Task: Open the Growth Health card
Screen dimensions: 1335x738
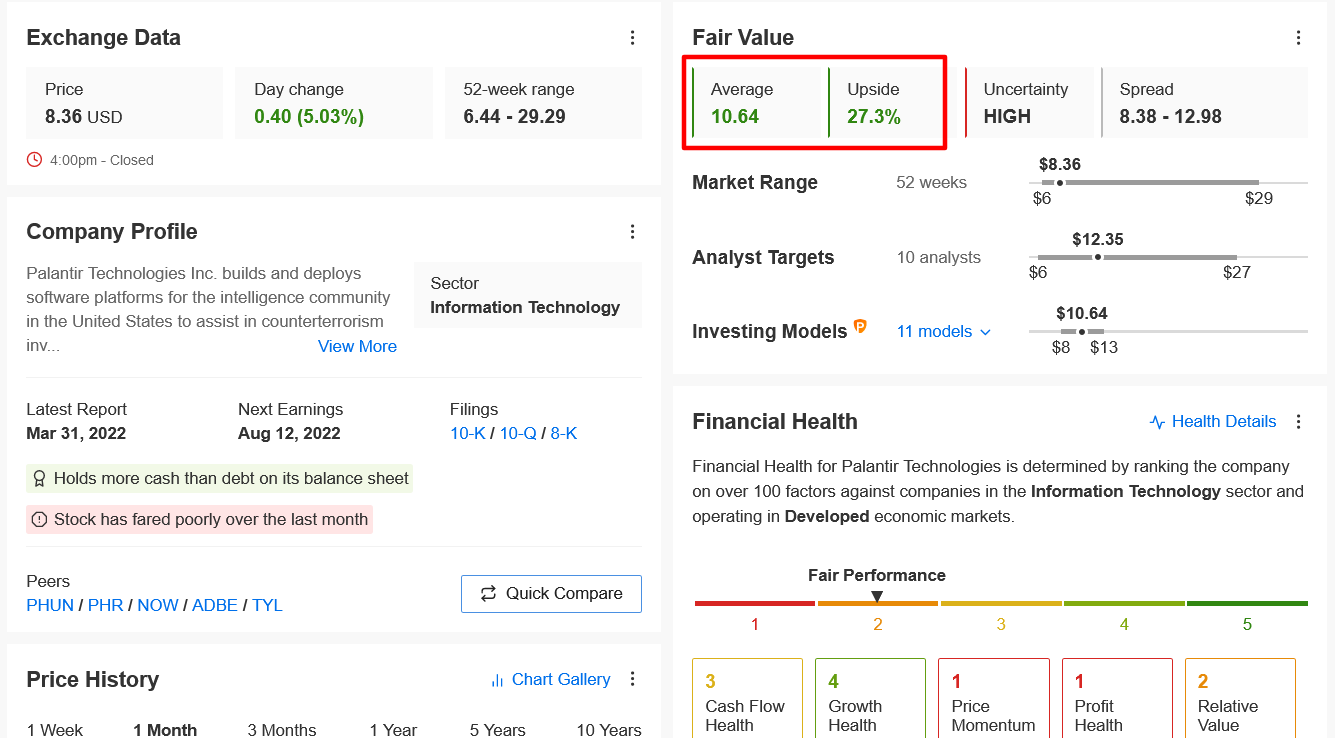Action: pos(870,698)
